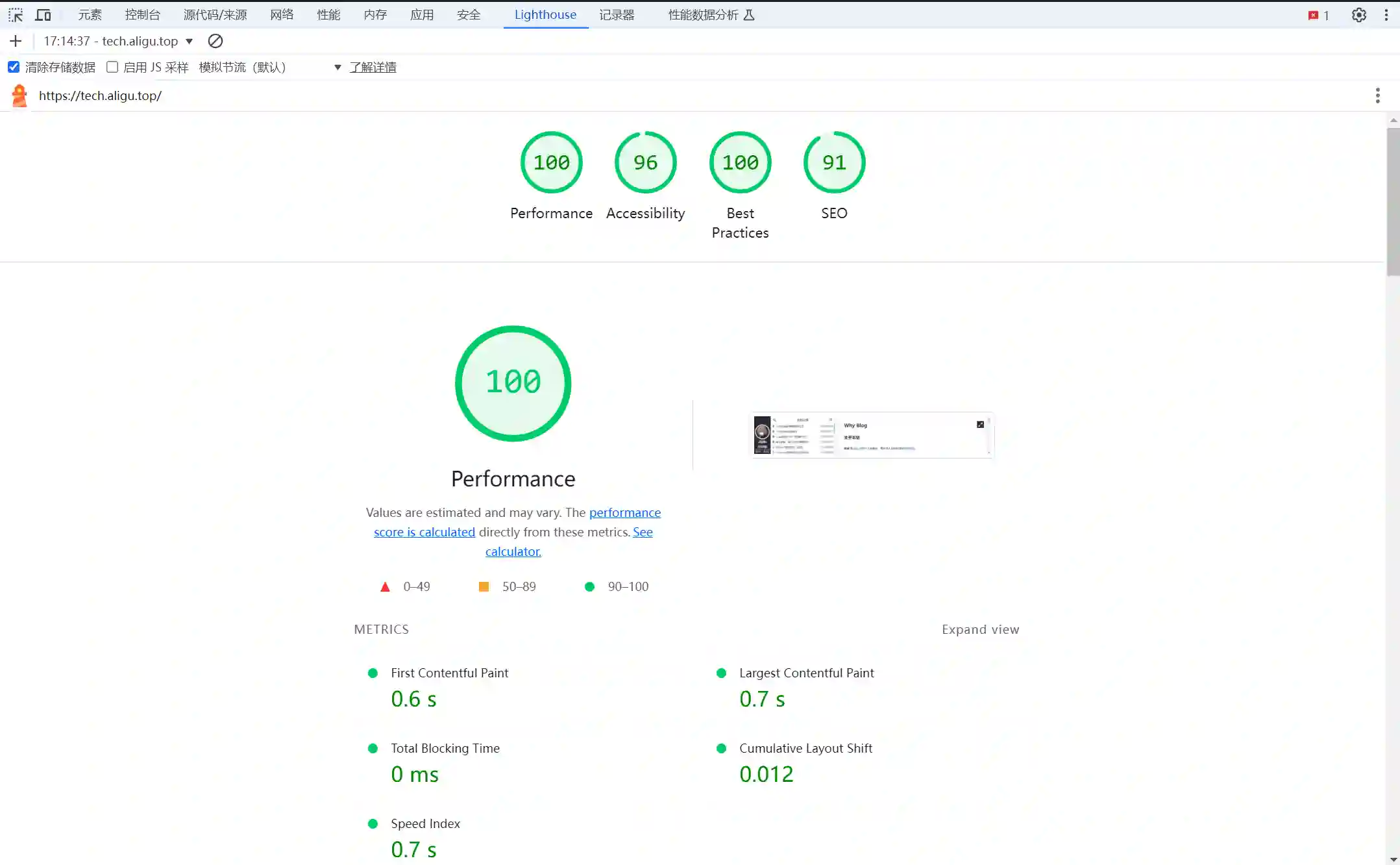Click the SEO score gauge 91
This screenshot has width=1400, height=865.
pos(834,162)
